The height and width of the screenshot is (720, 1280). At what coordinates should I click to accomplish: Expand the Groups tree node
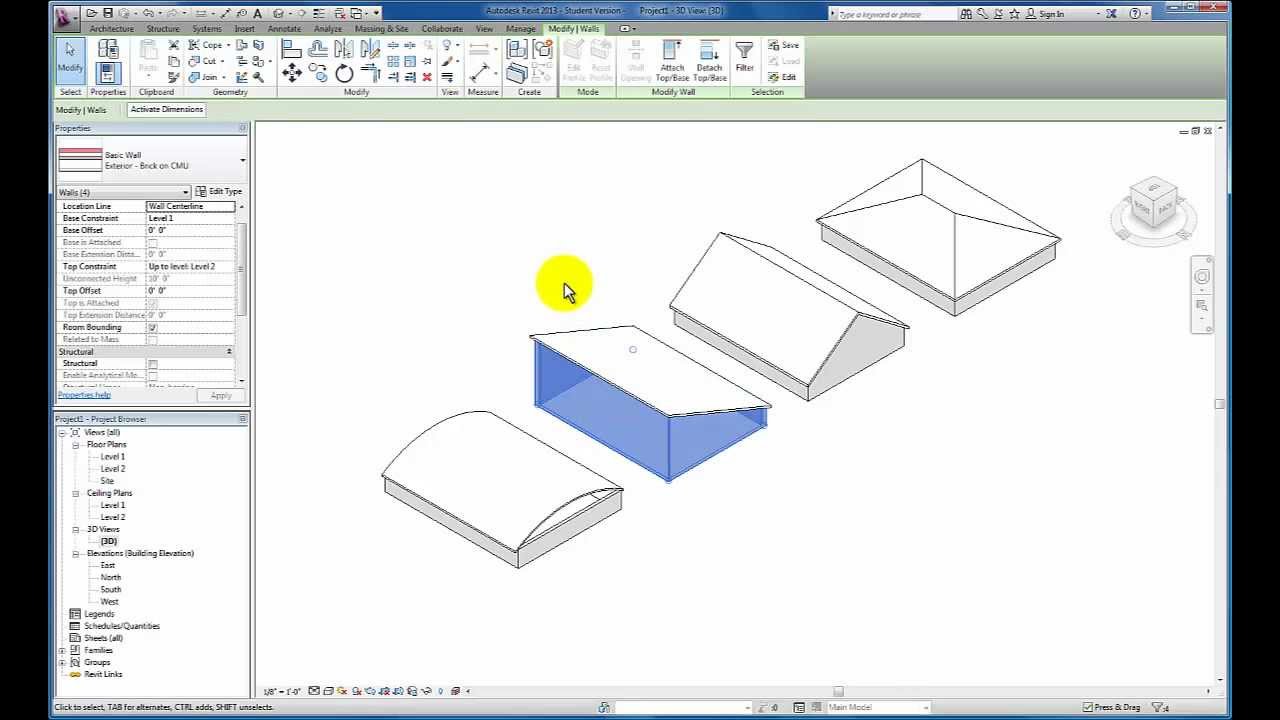tap(62, 663)
